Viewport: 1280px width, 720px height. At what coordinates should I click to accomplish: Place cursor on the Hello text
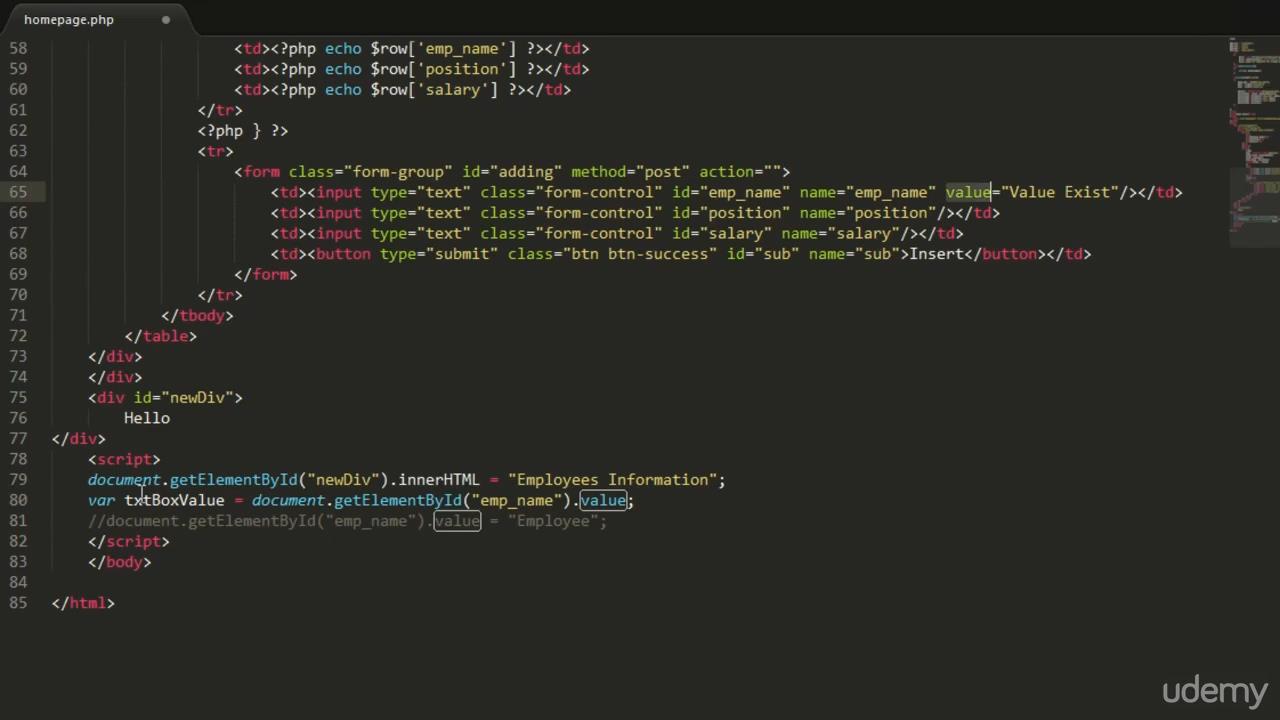(147, 418)
